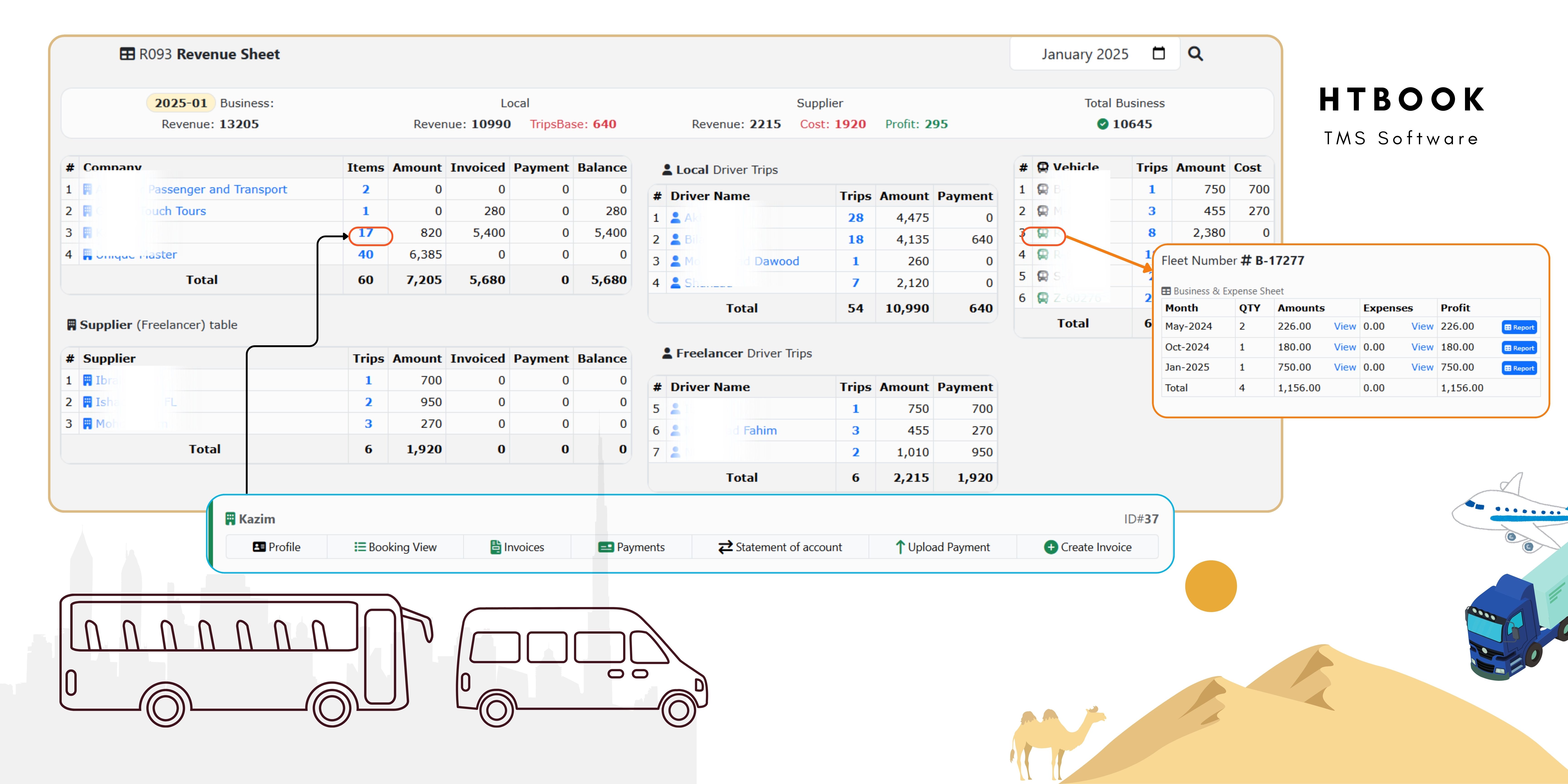The height and width of the screenshot is (784, 1568).
Task: Click green bus icon in vehicle row 4
Action: [1043, 255]
